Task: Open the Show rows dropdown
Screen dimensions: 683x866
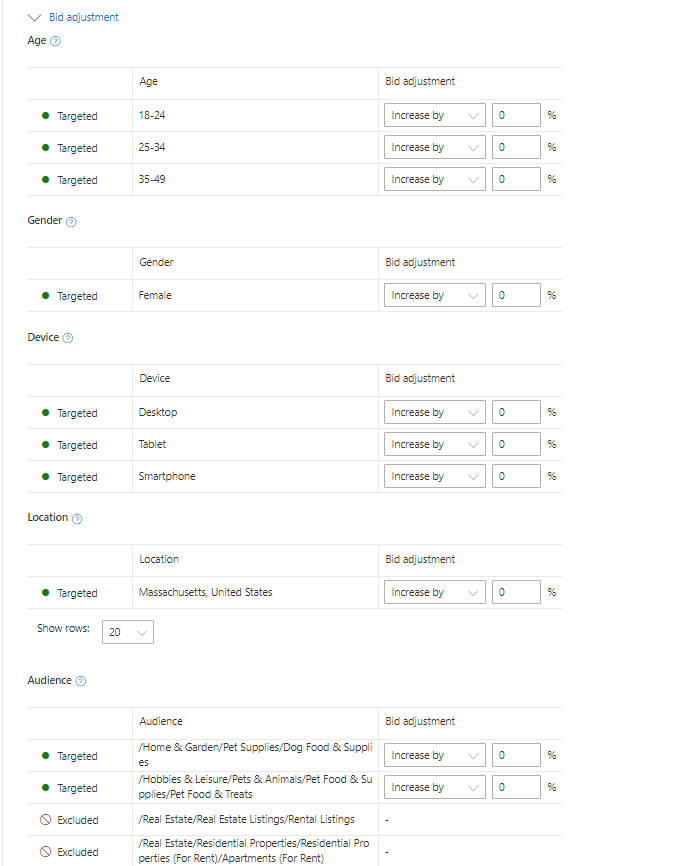Action: point(128,632)
